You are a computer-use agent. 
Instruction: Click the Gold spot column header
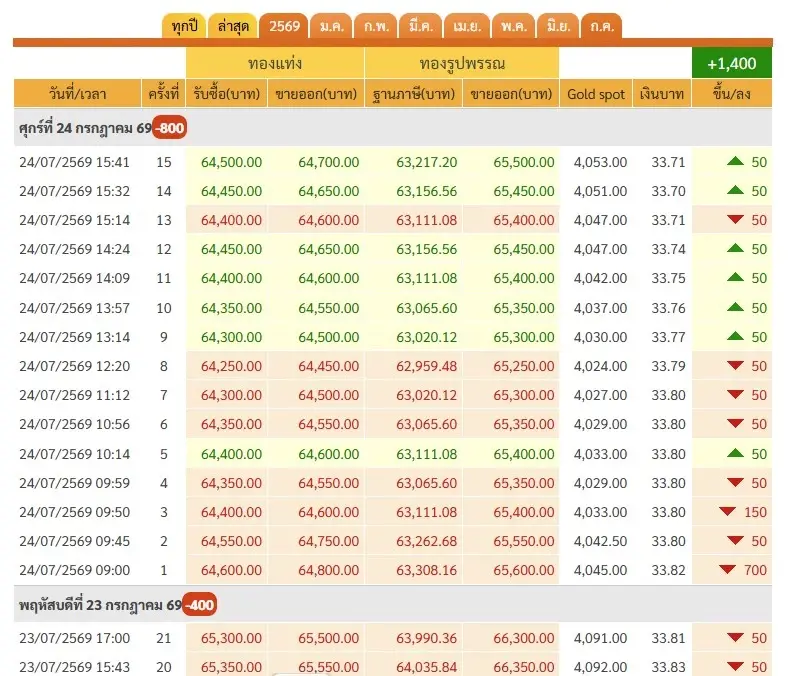(596, 94)
